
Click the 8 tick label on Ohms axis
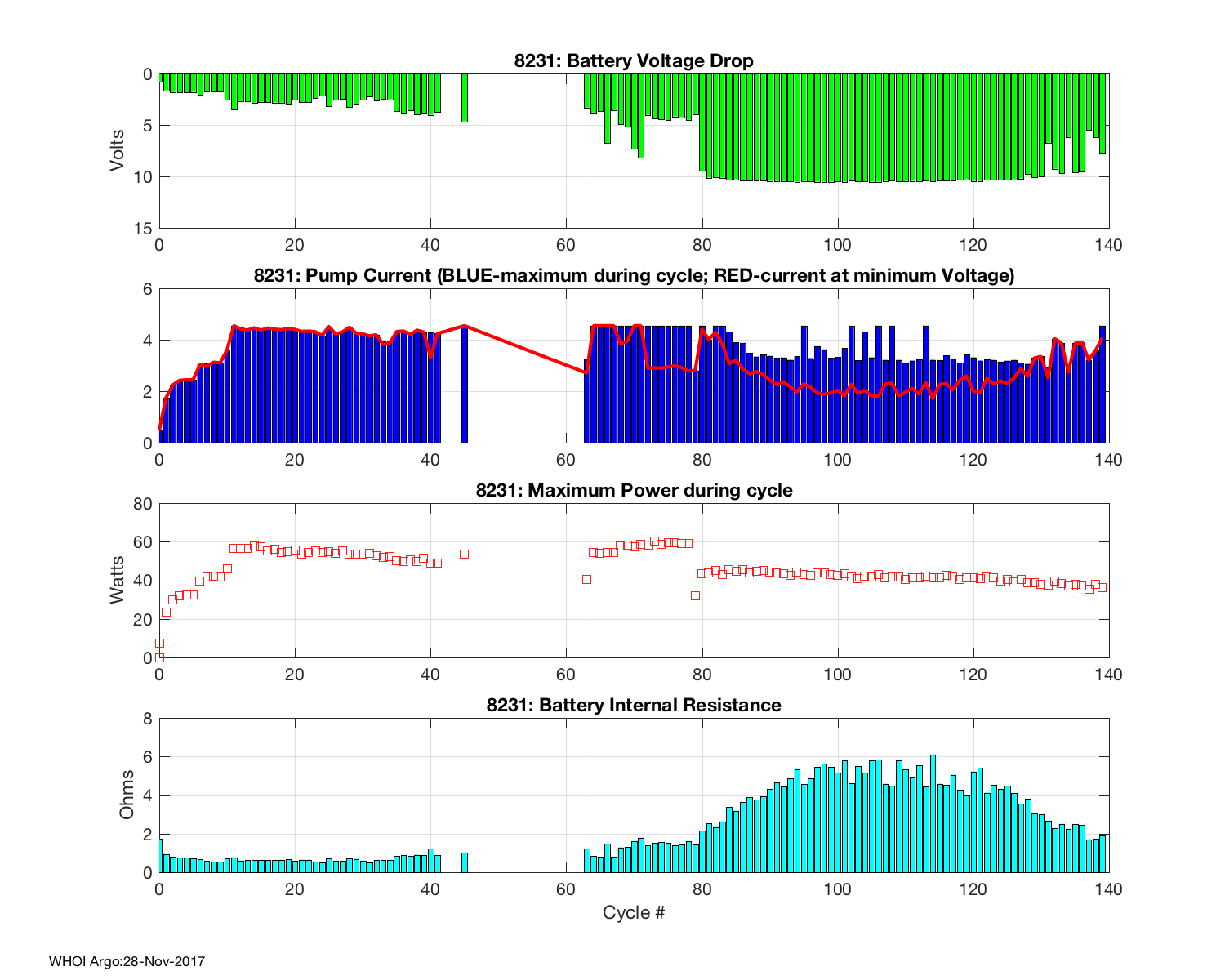point(148,719)
